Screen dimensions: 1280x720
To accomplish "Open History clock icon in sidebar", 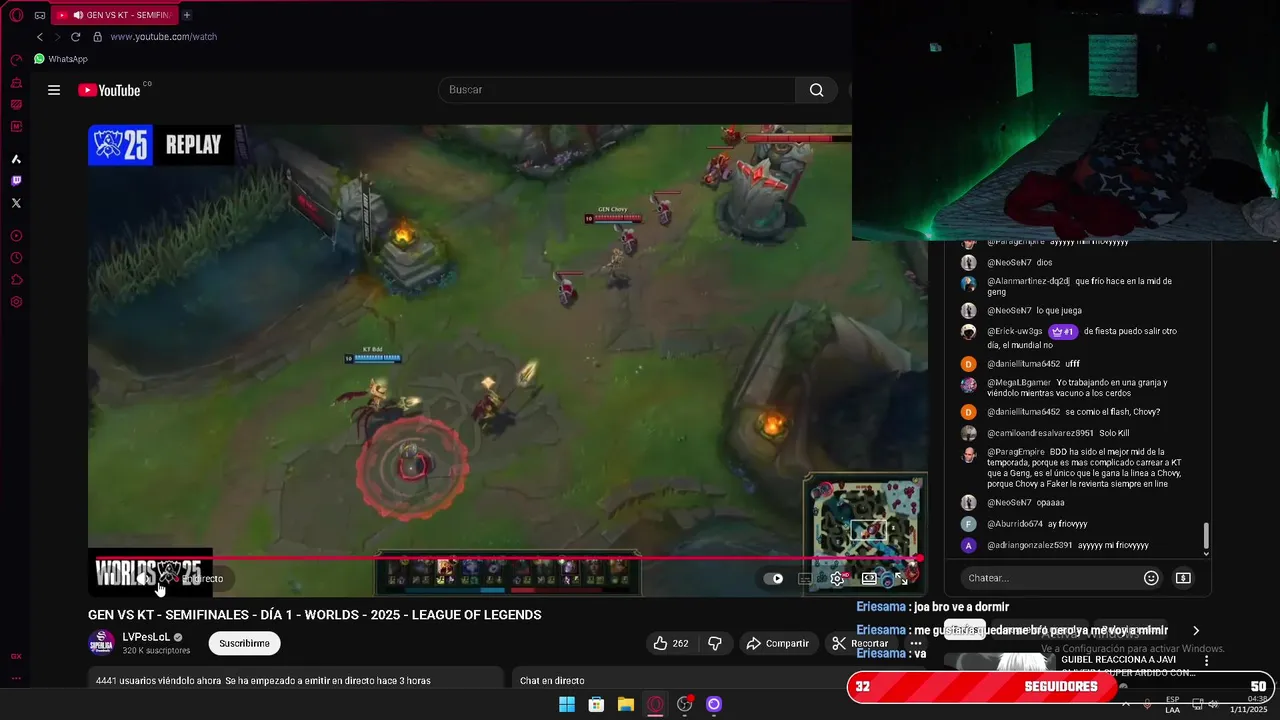I will [16, 258].
